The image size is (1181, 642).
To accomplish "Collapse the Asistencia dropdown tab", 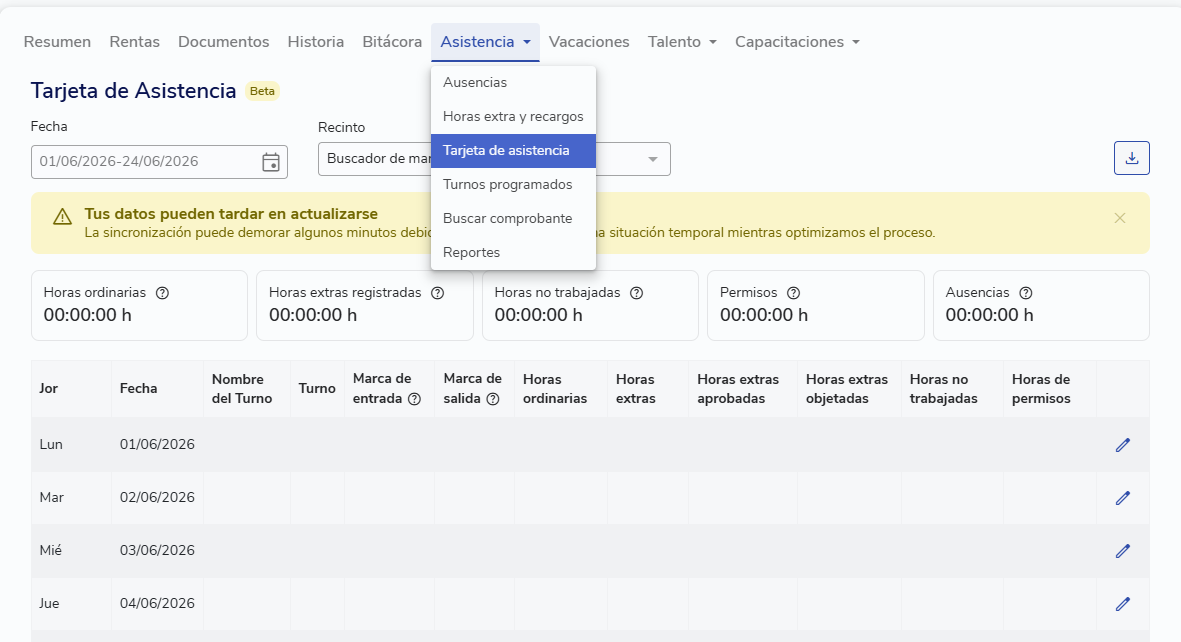I will 485,42.
